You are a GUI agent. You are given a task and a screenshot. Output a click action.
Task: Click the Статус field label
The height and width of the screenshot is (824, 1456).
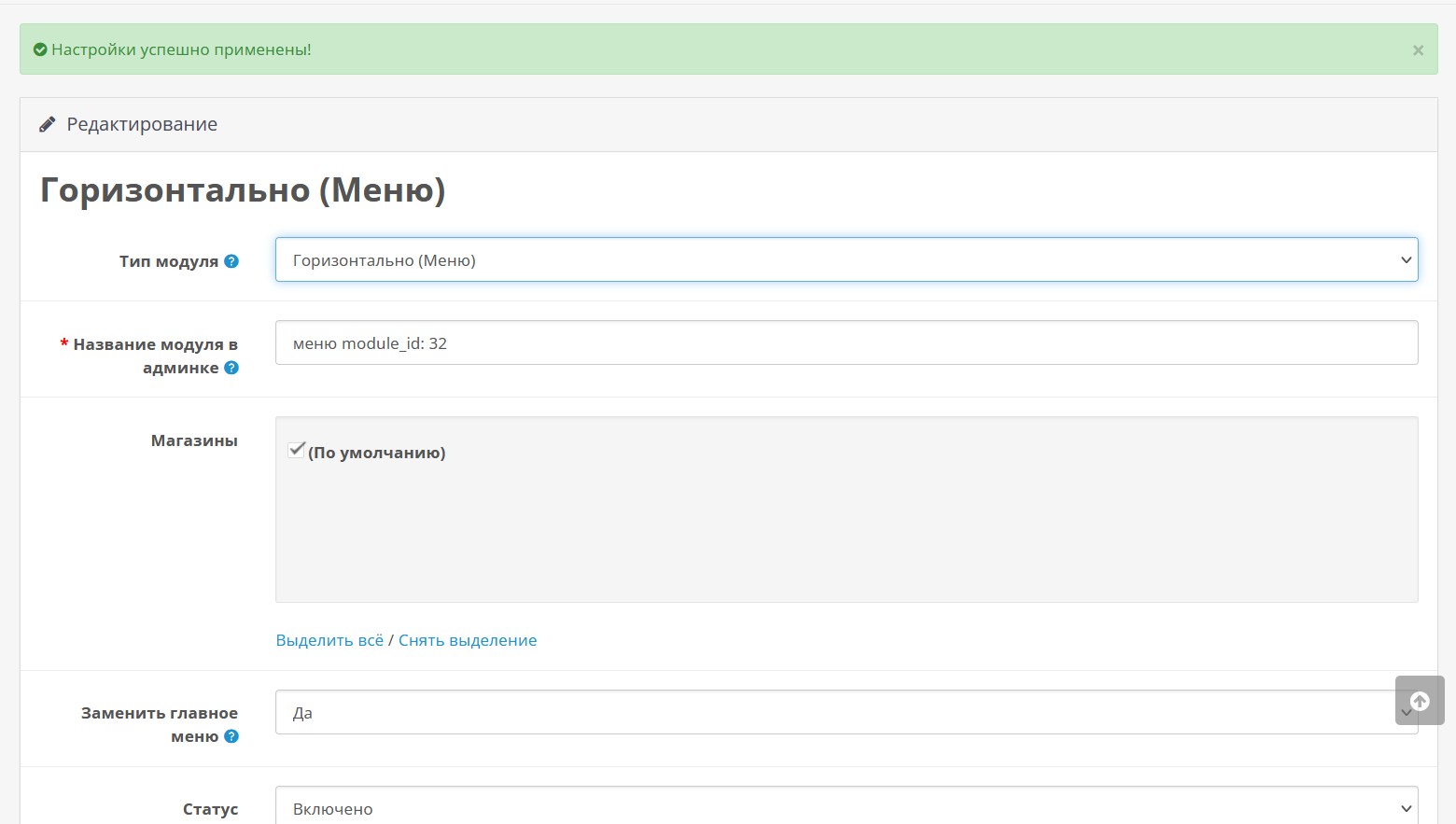pyautogui.click(x=210, y=809)
